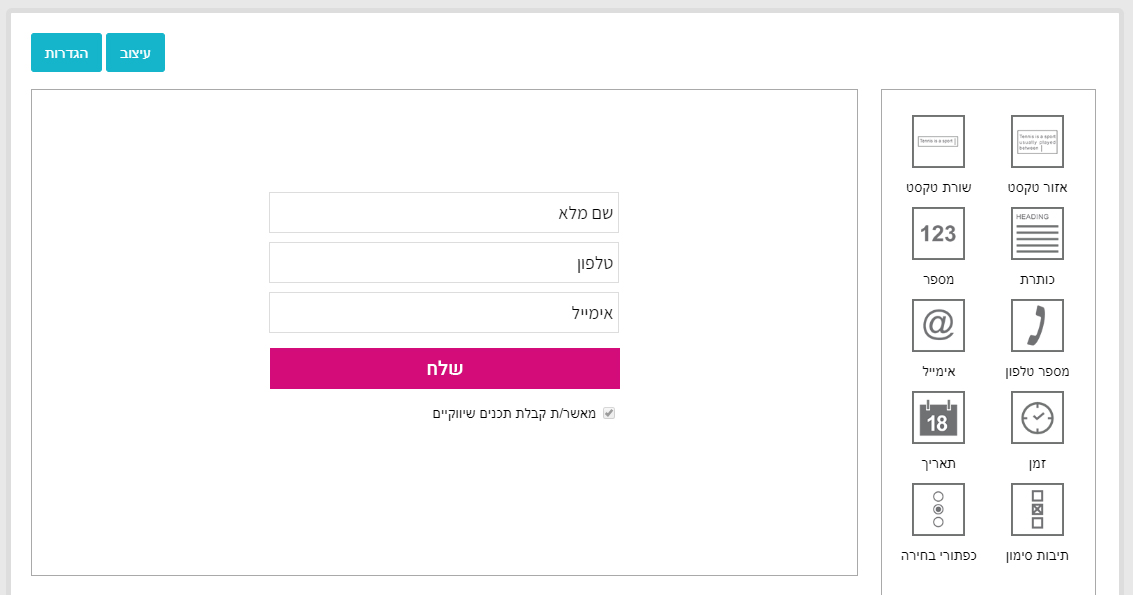
Task: Click the כותרת label under heading icon
Action: [1037, 279]
